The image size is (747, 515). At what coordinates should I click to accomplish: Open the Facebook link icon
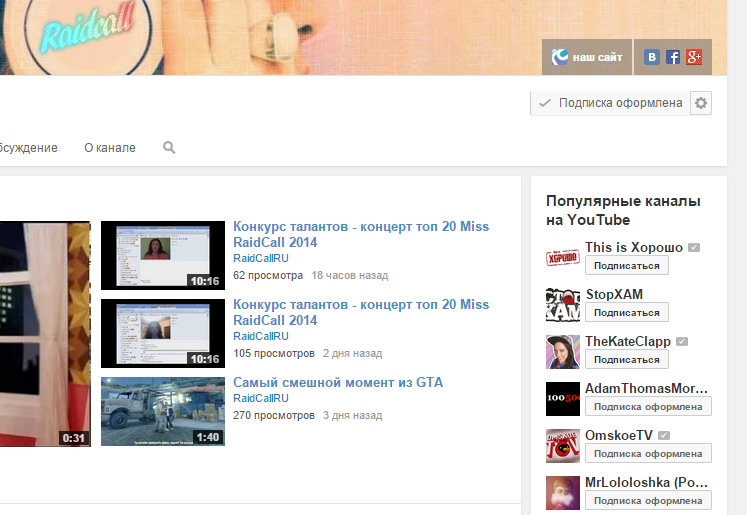click(673, 57)
